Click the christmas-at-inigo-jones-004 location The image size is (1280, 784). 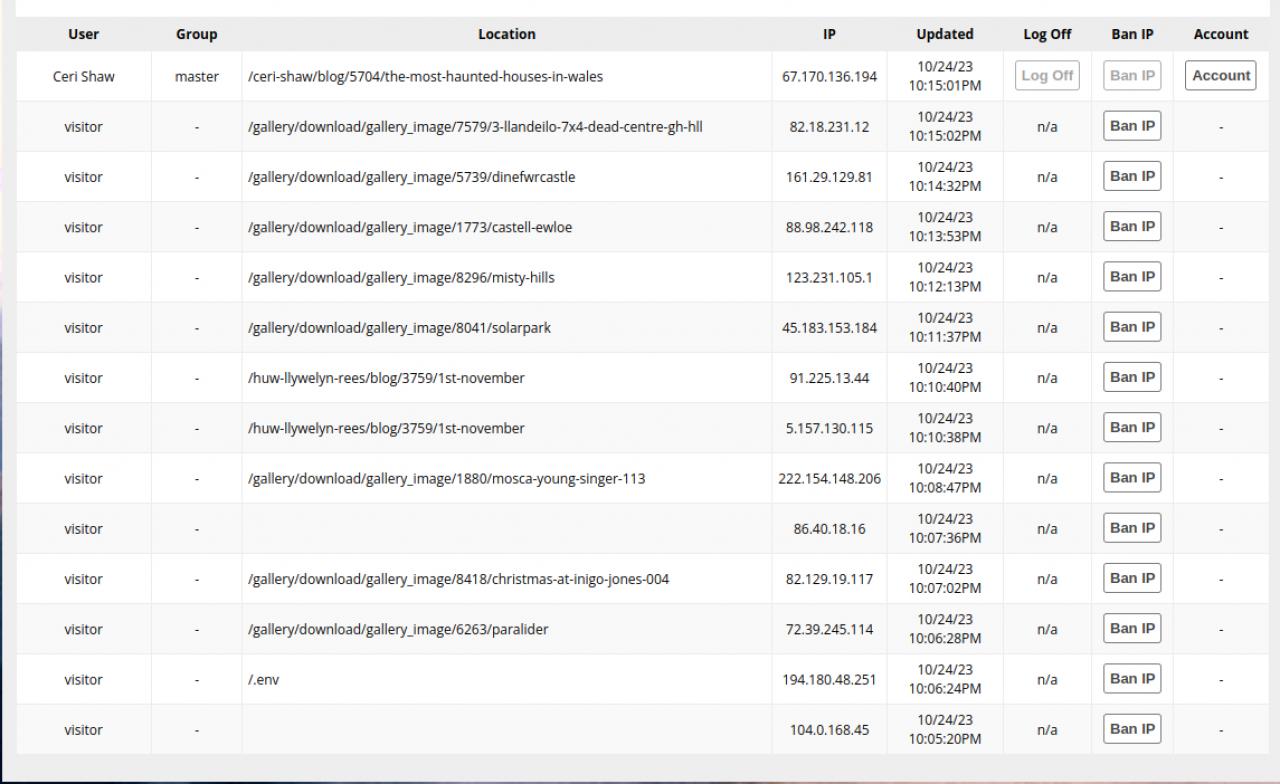[458, 579]
